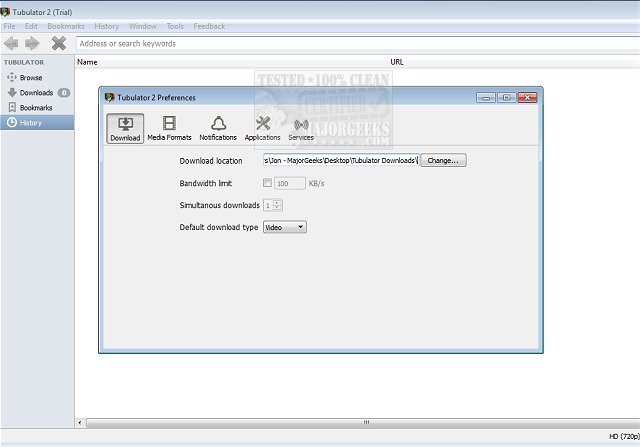Open the History menu
The height and width of the screenshot is (447, 640).
pyautogui.click(x=107, y=26)
